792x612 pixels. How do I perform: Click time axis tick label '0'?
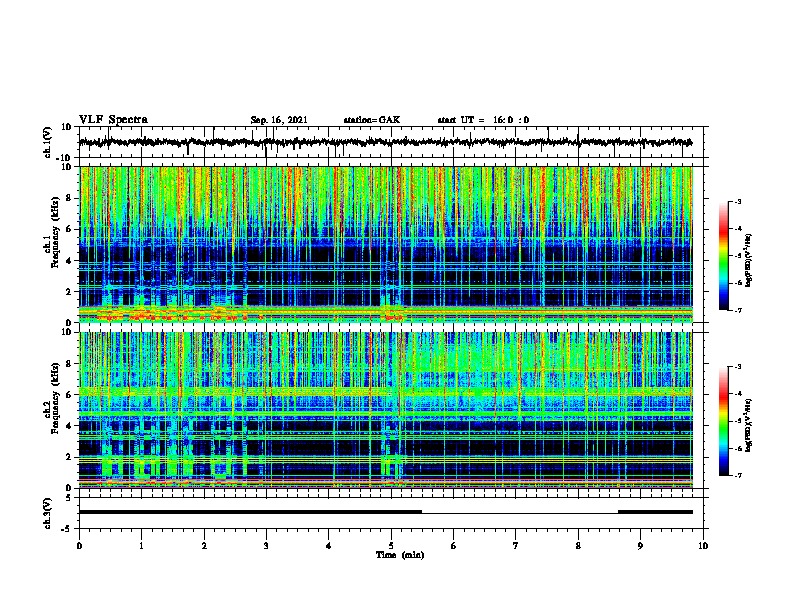pos(79,546)
